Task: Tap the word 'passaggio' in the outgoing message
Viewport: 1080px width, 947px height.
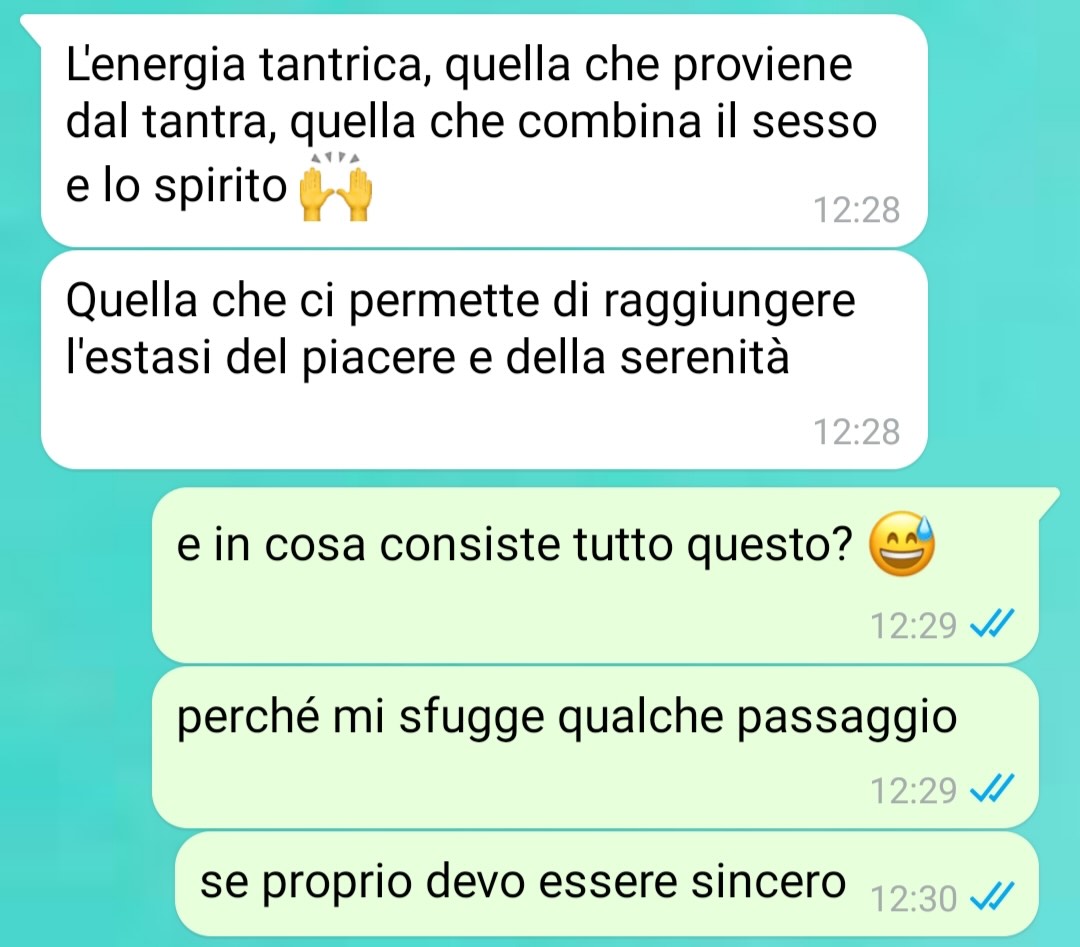Action: 847,719
